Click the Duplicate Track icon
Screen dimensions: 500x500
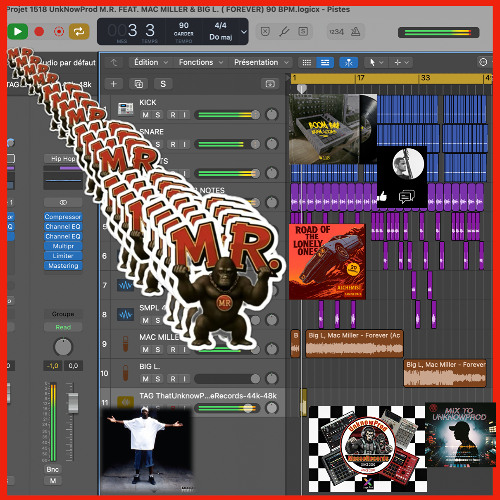[x=138, y=84]
